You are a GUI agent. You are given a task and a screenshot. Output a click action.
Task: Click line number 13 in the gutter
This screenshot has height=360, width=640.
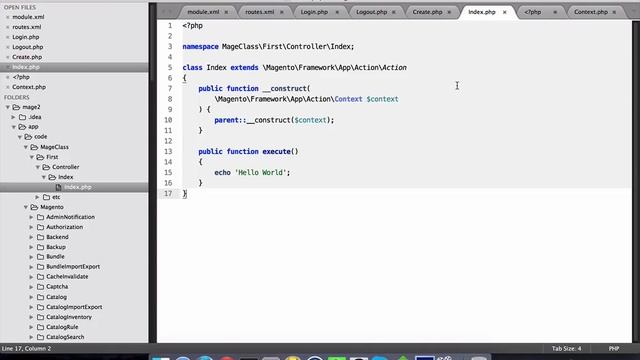[x=168, y=151]
